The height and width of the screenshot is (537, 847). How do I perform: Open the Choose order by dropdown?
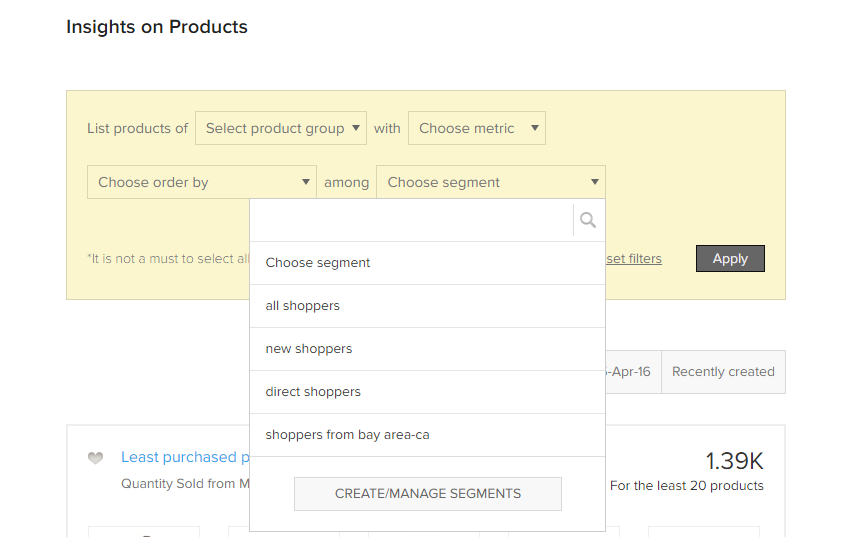[202, 182]
